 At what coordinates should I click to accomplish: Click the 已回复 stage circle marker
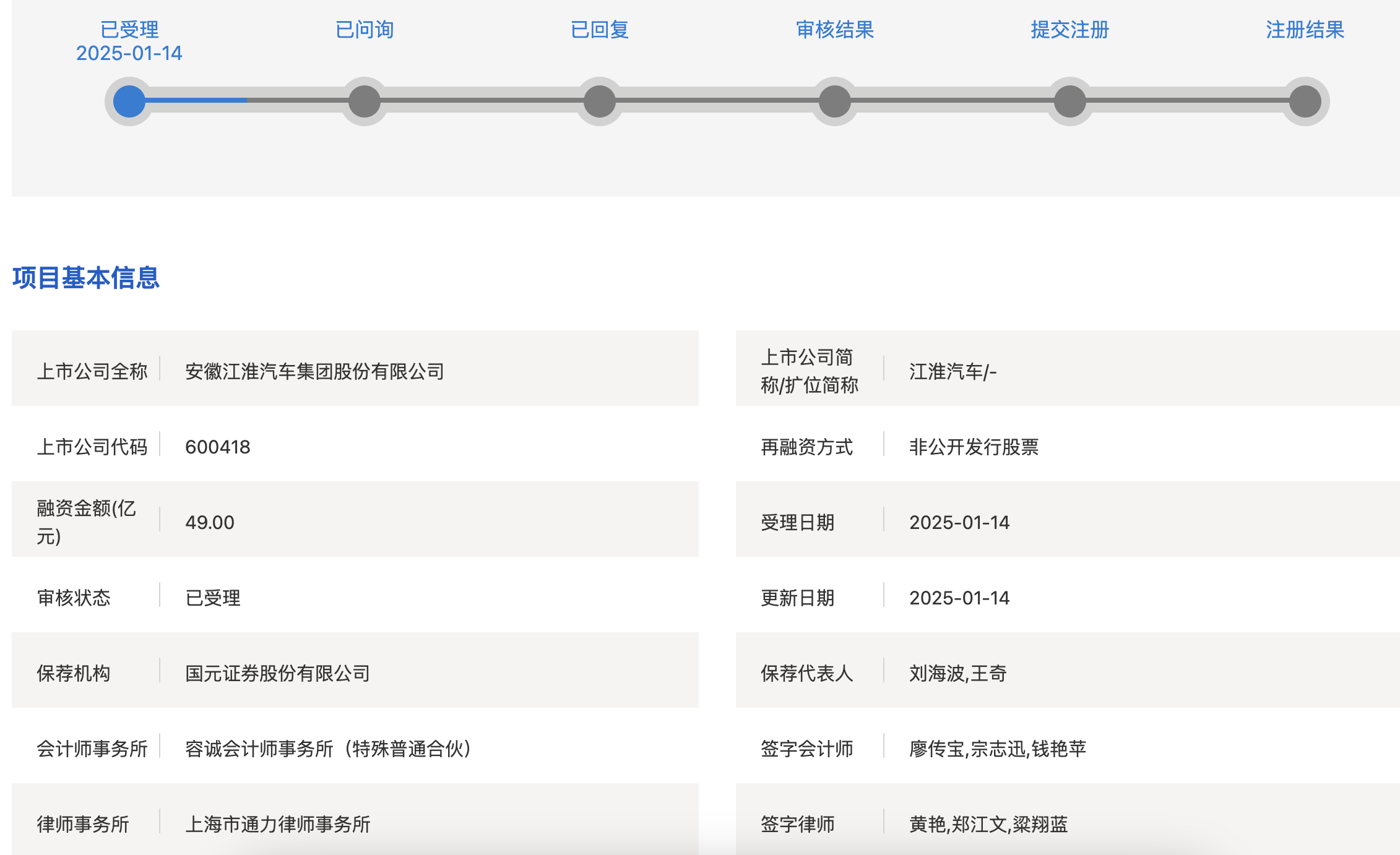600,101
